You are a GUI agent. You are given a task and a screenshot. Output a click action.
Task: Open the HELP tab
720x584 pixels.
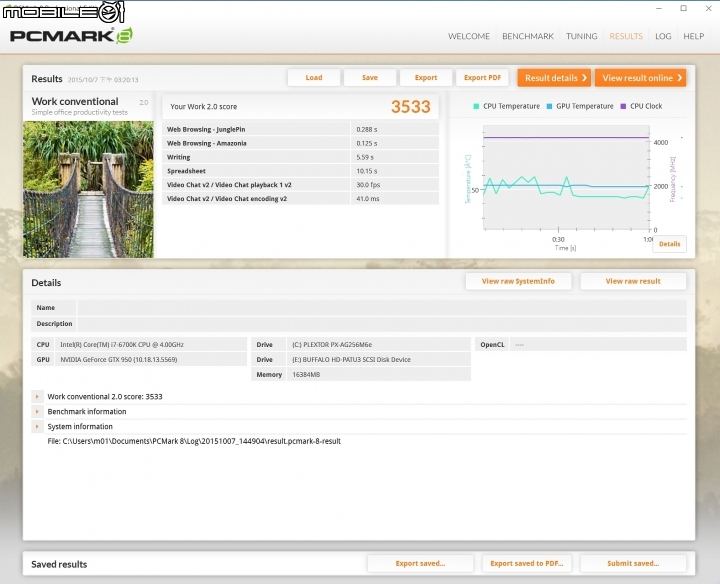pyautogui.click(x=693, y=36)
